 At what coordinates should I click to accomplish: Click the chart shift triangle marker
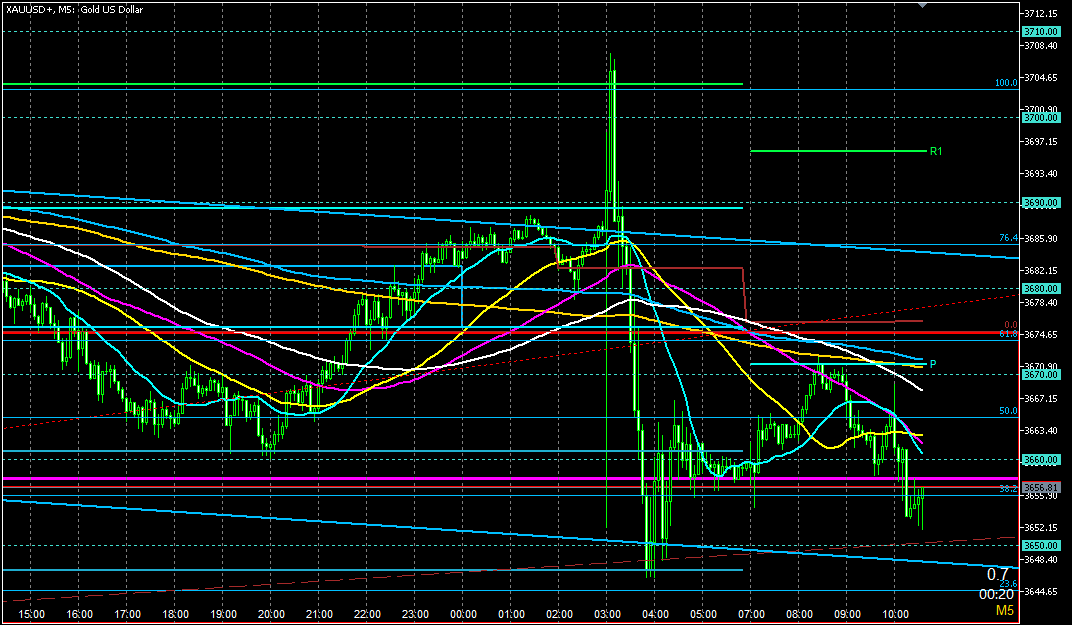tap(923, 6)
